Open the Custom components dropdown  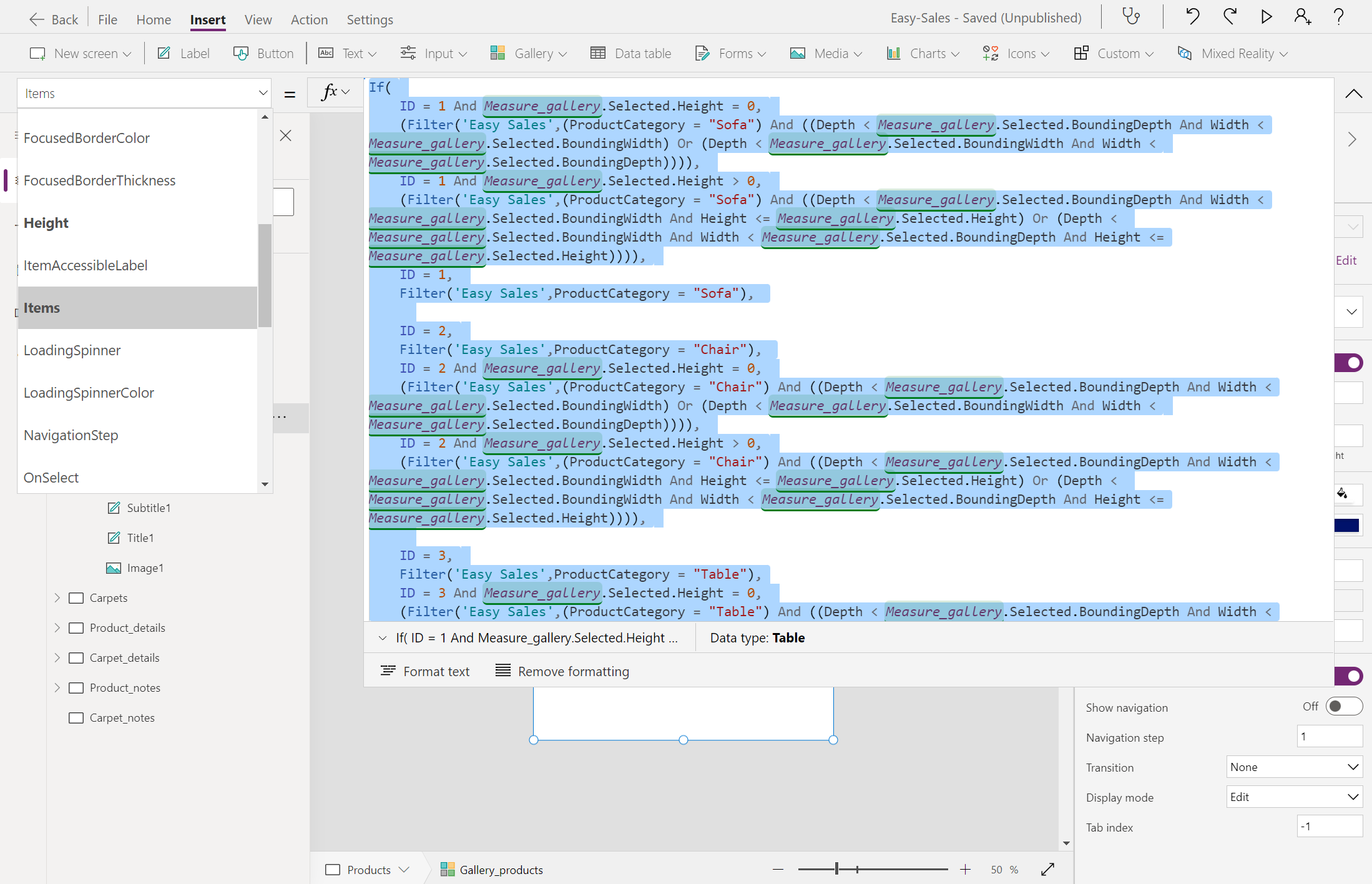[x=1114, y=54]
